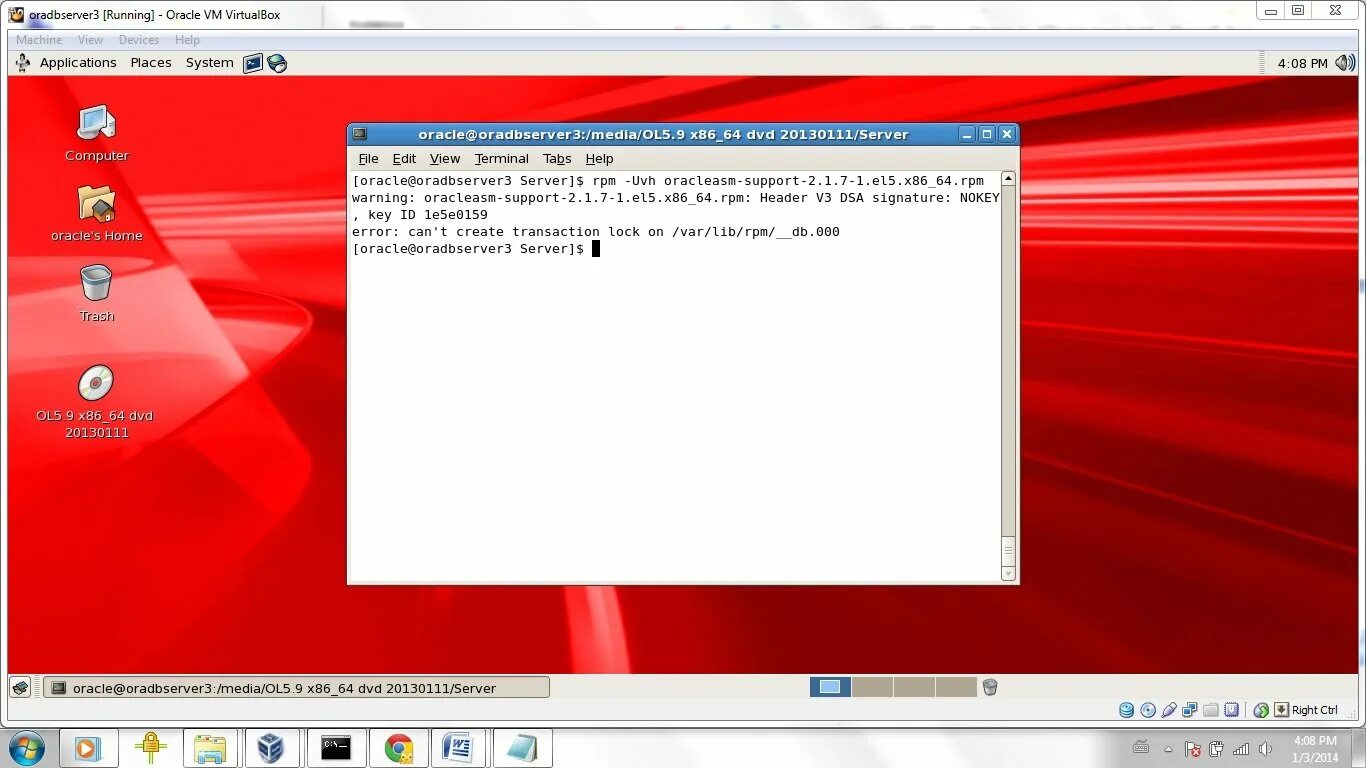Image resolution: width=1366 pixels, height=768 pixels.
Task: Open Google Chrome from taskbar
Action: [x=398, y=748]
